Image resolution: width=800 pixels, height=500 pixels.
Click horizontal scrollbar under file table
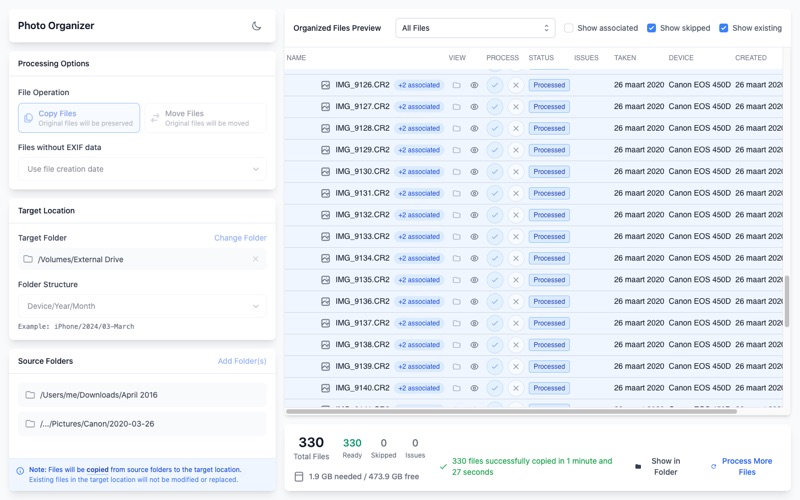pyautogui.click(x=511, y=411)
